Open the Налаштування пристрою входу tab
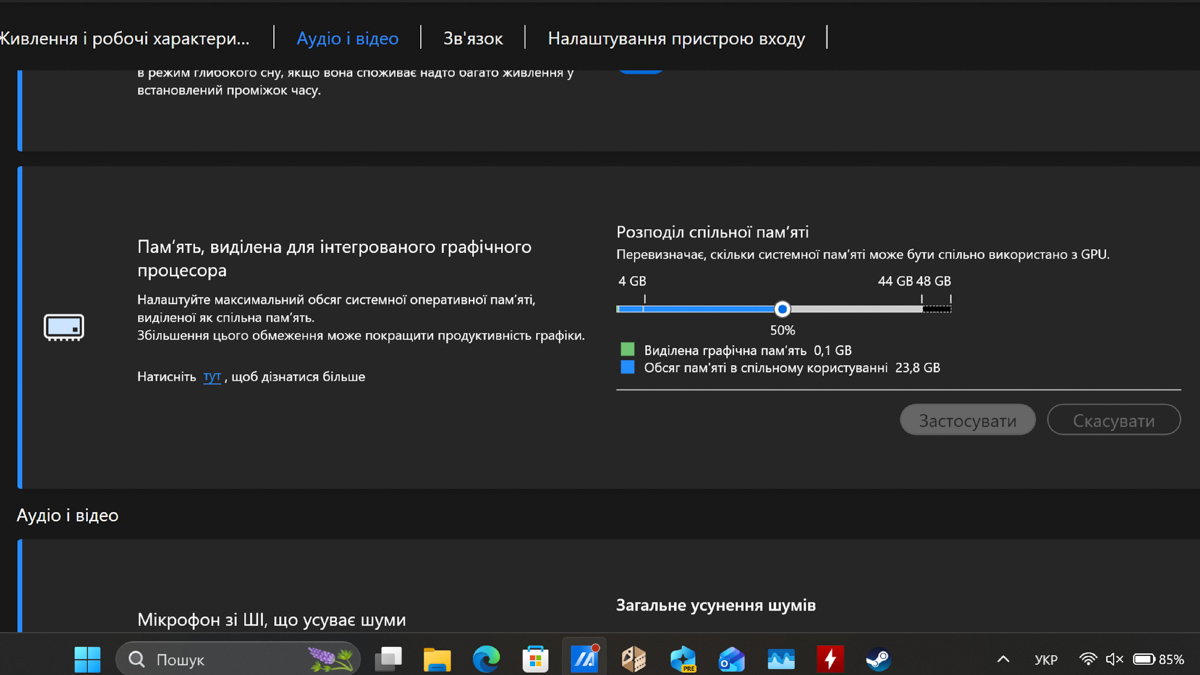 [676, 38]
